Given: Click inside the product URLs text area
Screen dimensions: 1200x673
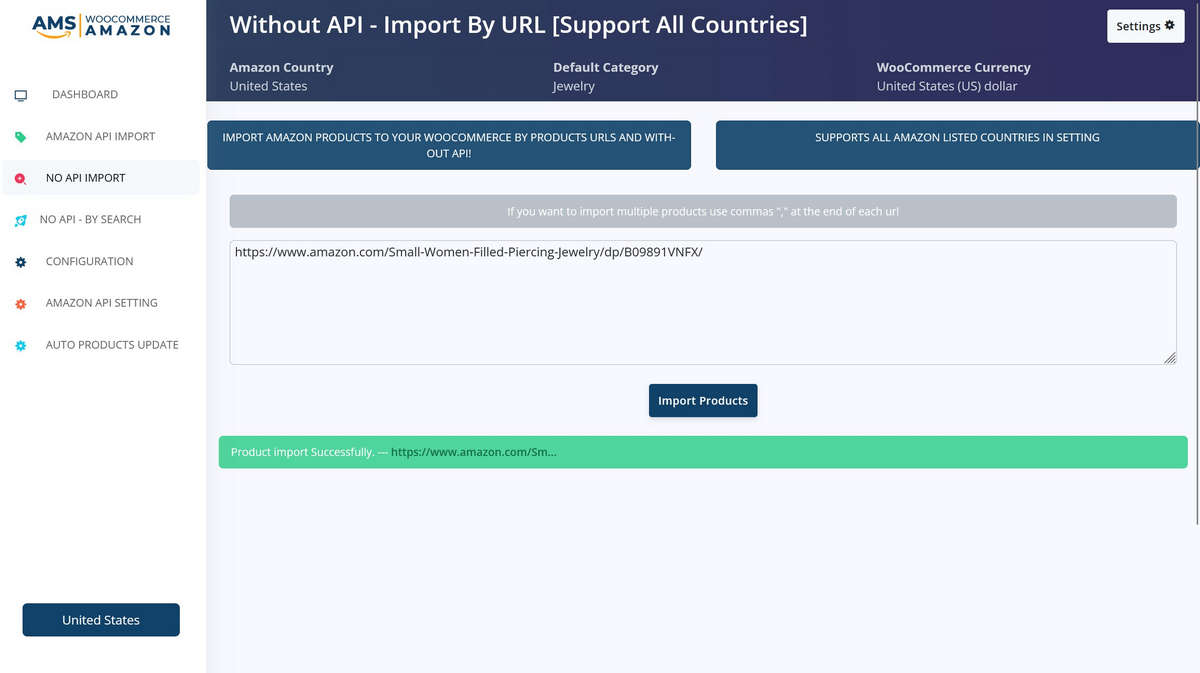Looking at the screenshot, I should [703, 302].
